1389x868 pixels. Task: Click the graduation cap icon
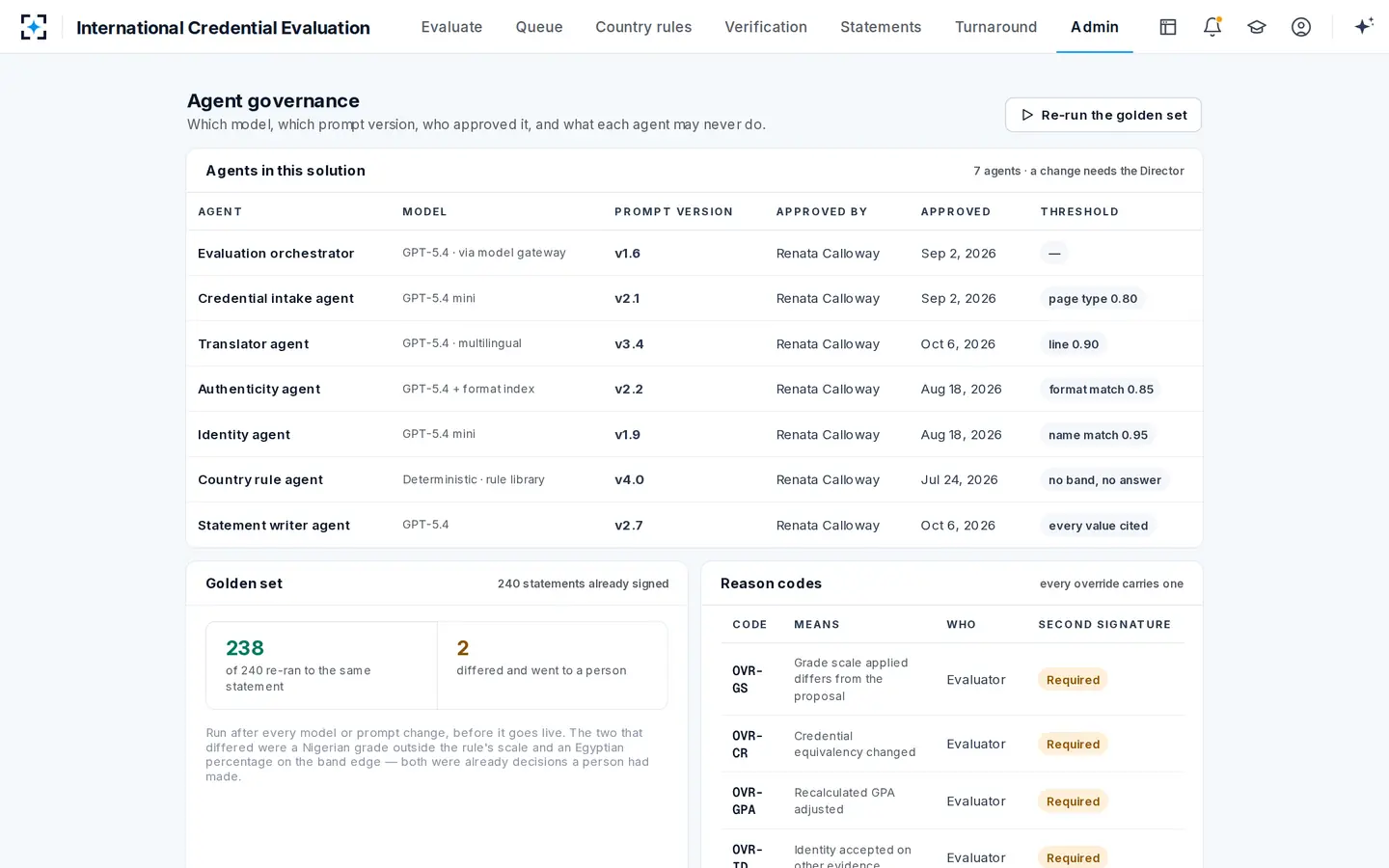[1257, 27]
